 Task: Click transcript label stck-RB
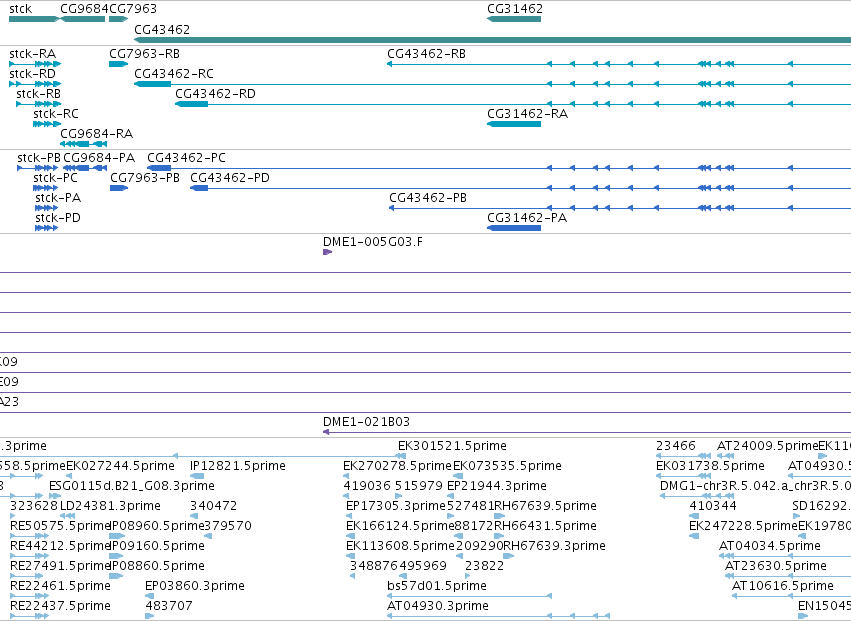click(x=39, y=93)
